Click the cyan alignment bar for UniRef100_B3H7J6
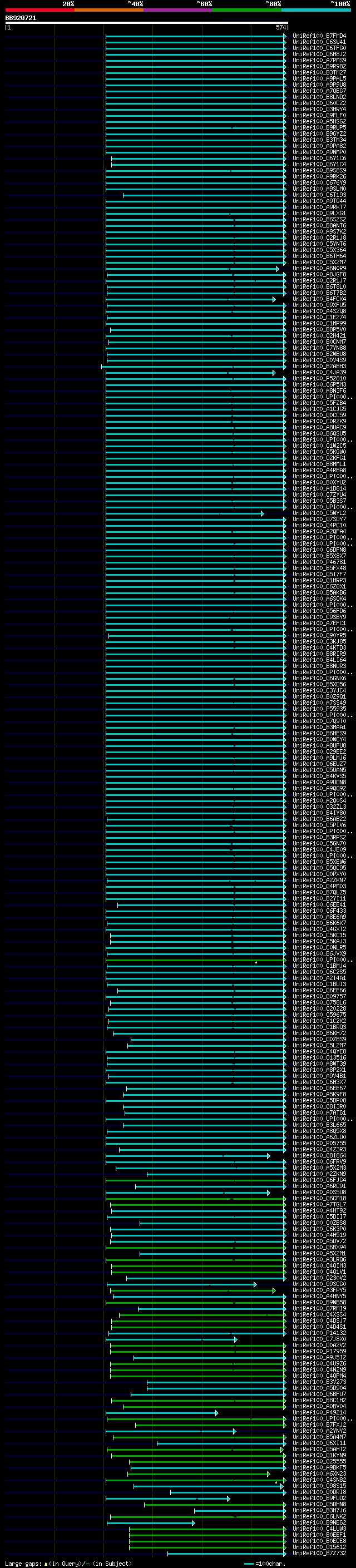356x1568 pixels. point(240,1511)
